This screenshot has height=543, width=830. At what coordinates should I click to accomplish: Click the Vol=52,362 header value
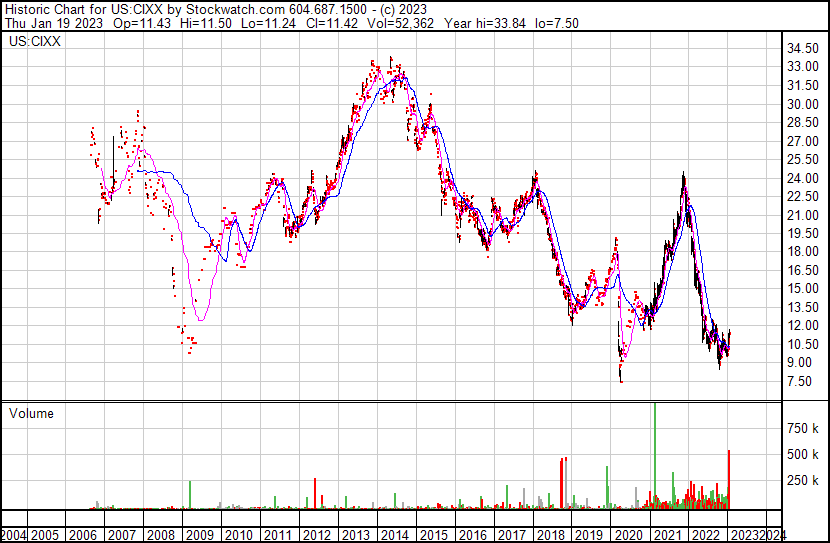click(399, 23)
